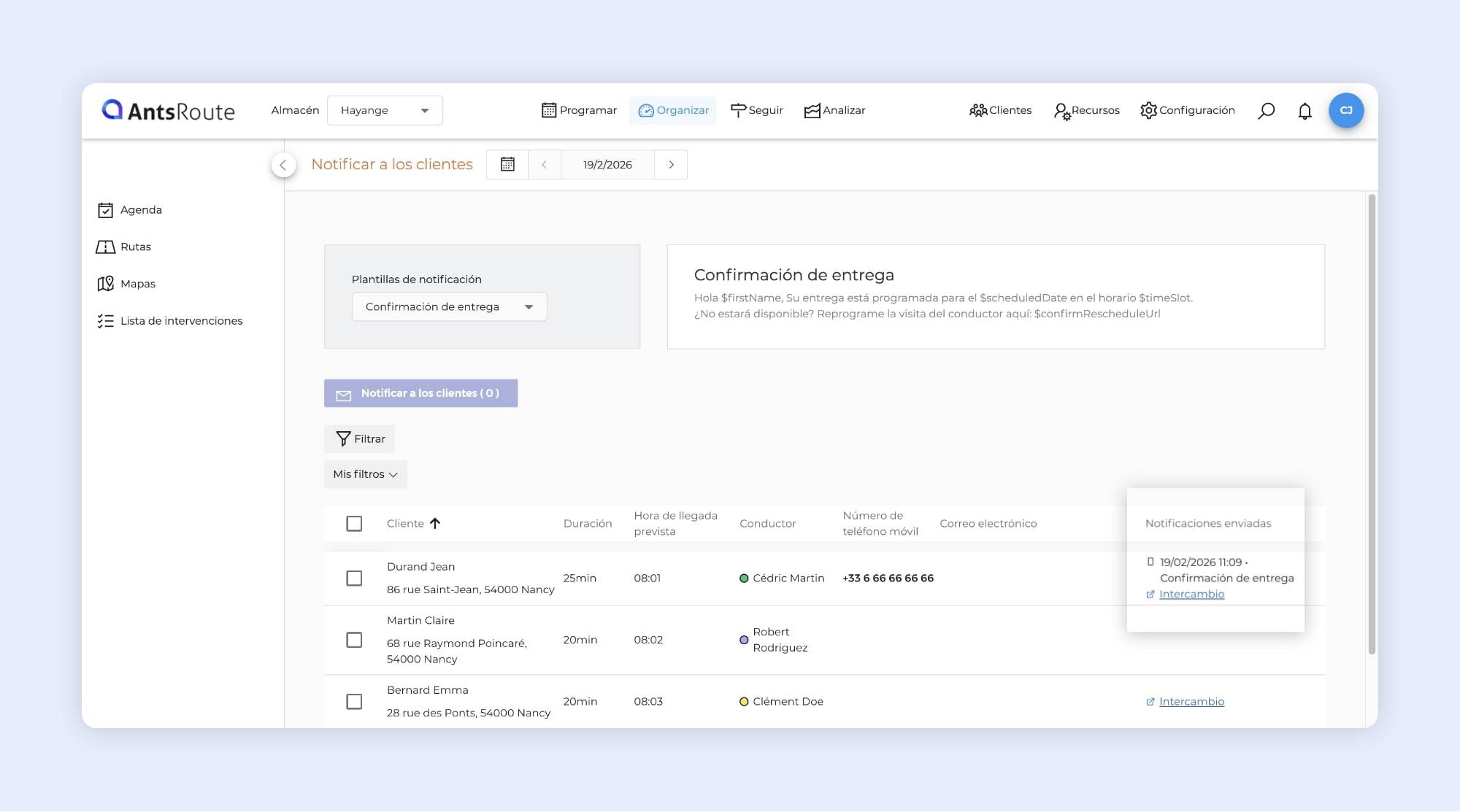
Task: Go to next day arrow
Action: point(671,165)
